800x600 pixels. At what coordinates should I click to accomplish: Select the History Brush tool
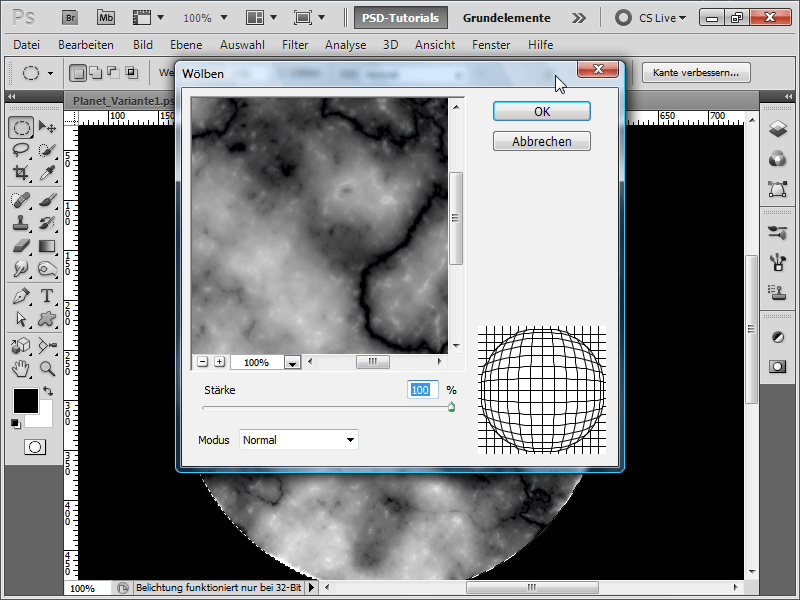click(x=47, y=223)
